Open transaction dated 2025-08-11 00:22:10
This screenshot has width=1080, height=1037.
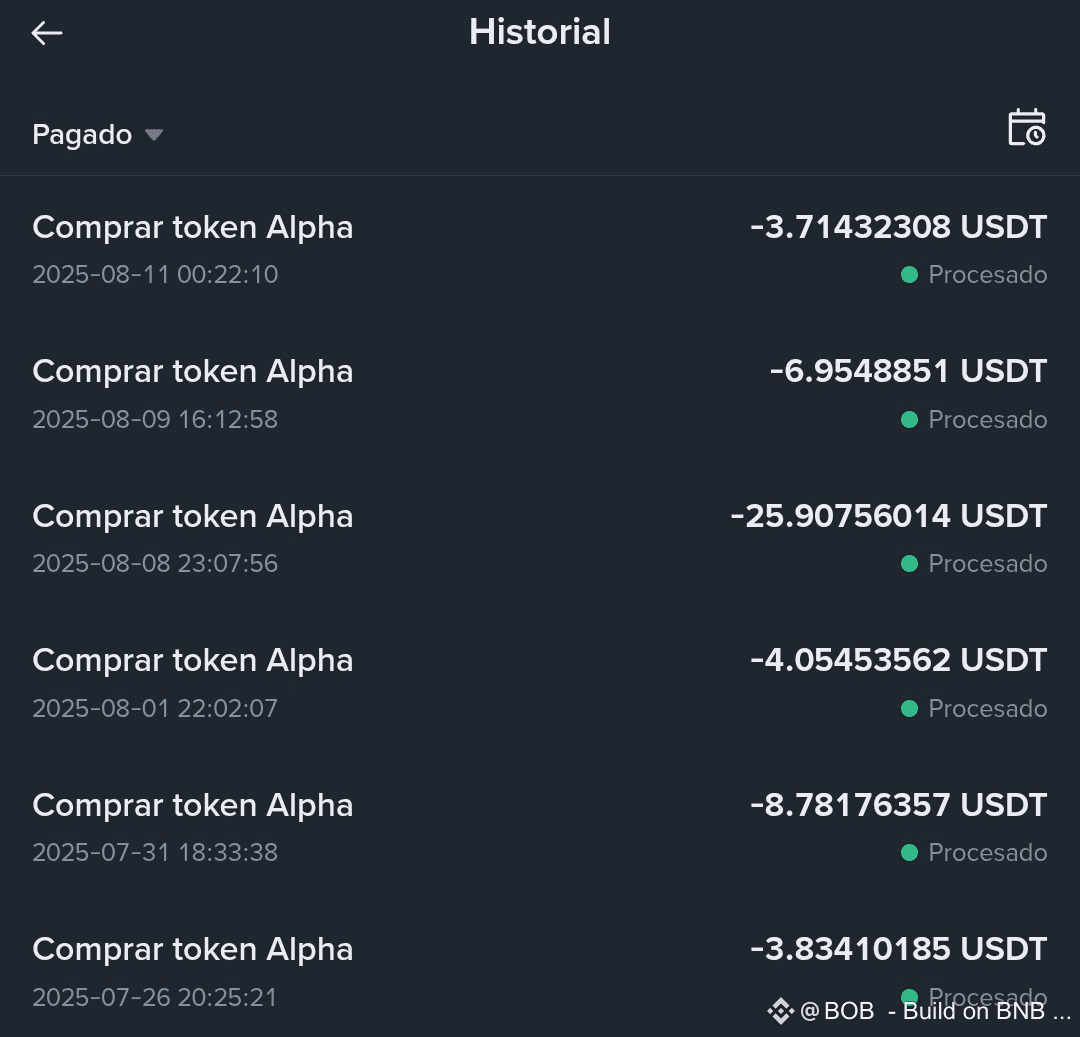tap(540, 249)
